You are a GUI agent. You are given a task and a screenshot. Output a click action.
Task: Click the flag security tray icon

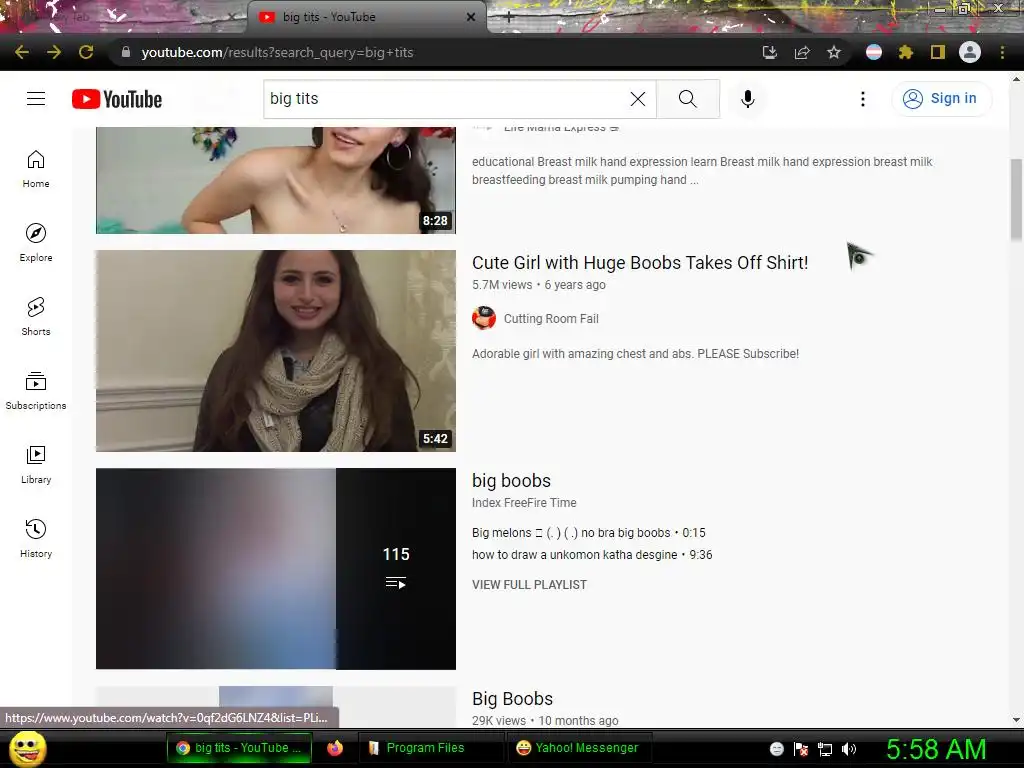[x=801, y=749]
